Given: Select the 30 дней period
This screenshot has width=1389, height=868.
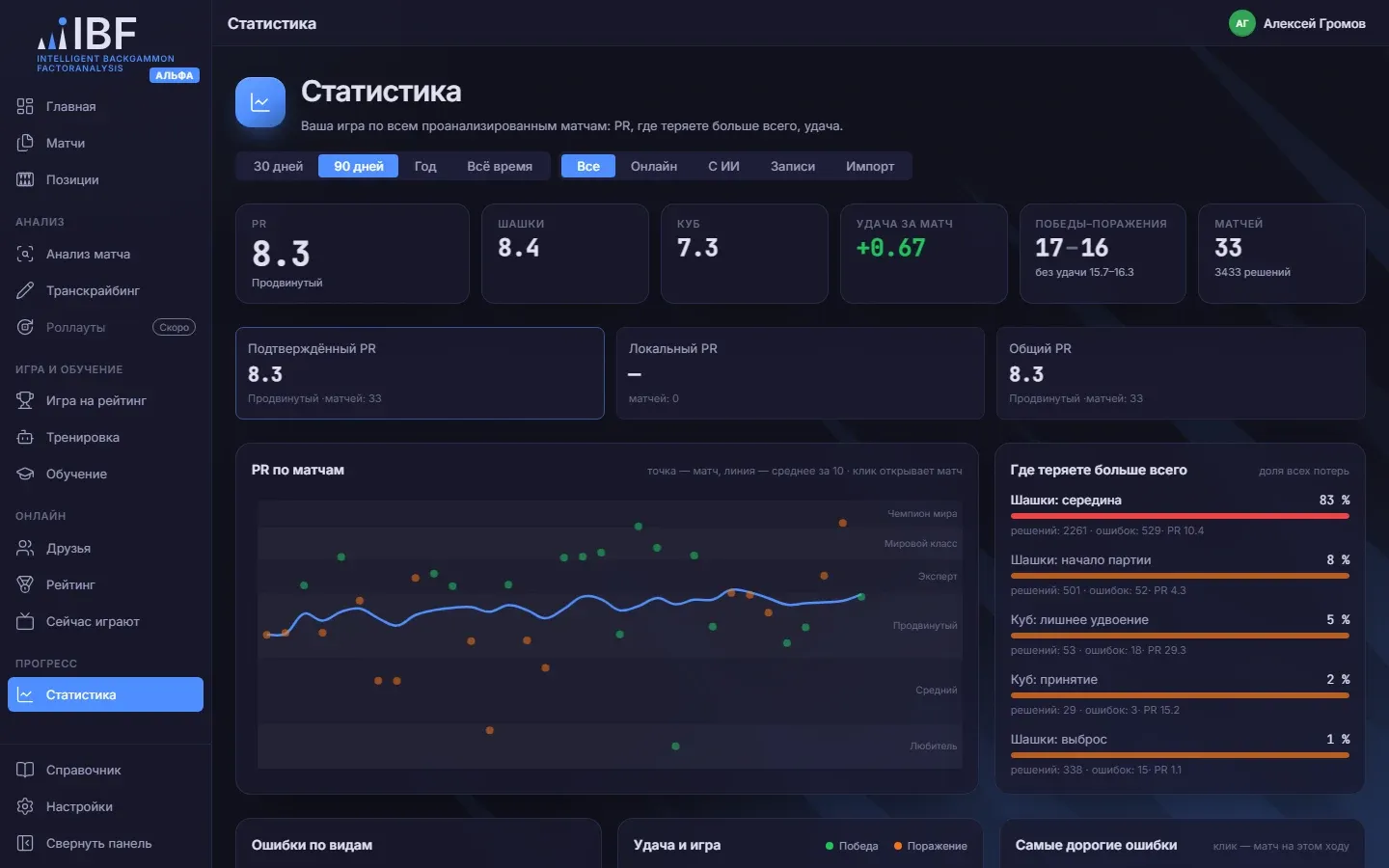Looking at the screenshot, I should pos(278,166).
